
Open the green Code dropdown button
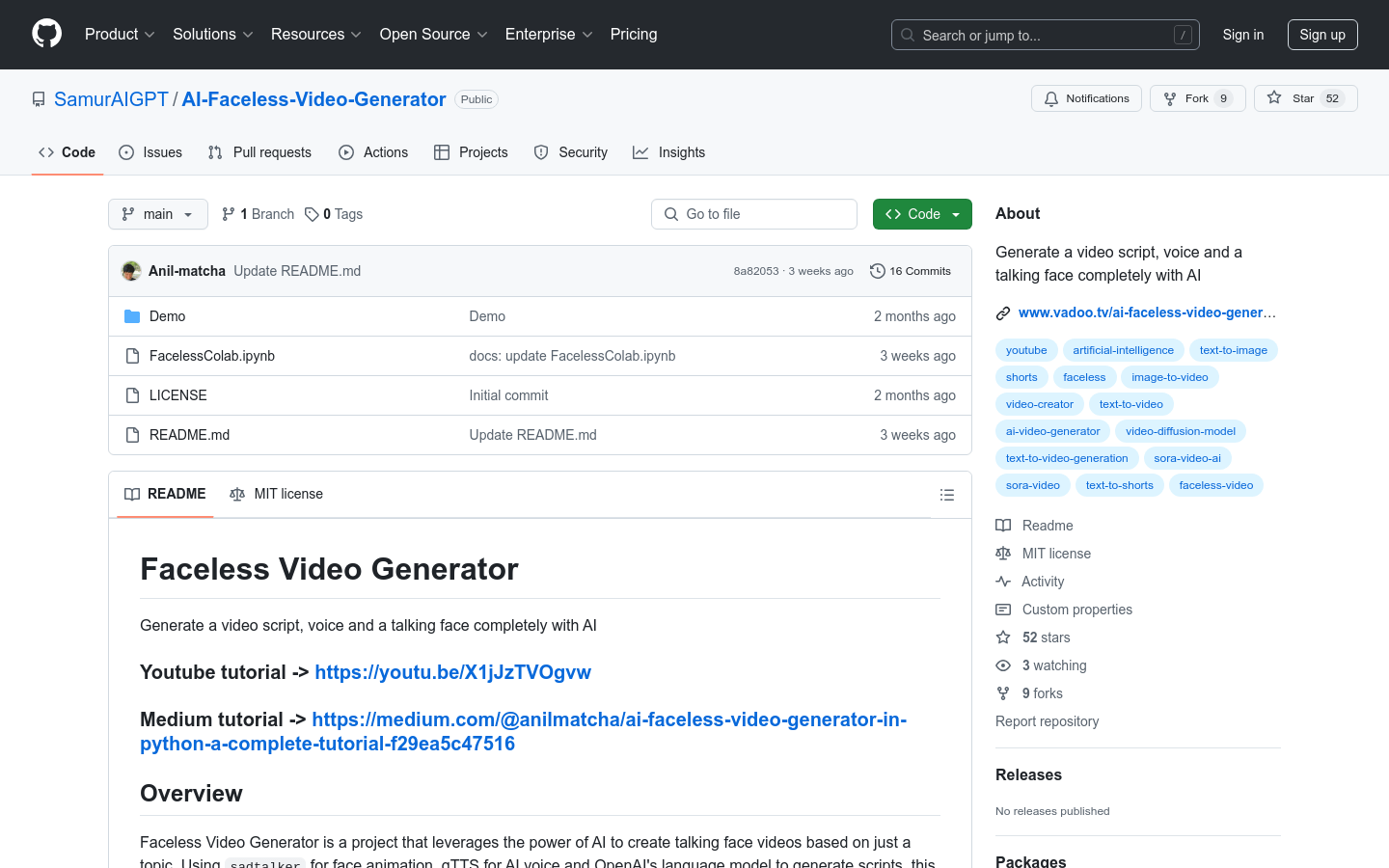(x=922, y=214)
